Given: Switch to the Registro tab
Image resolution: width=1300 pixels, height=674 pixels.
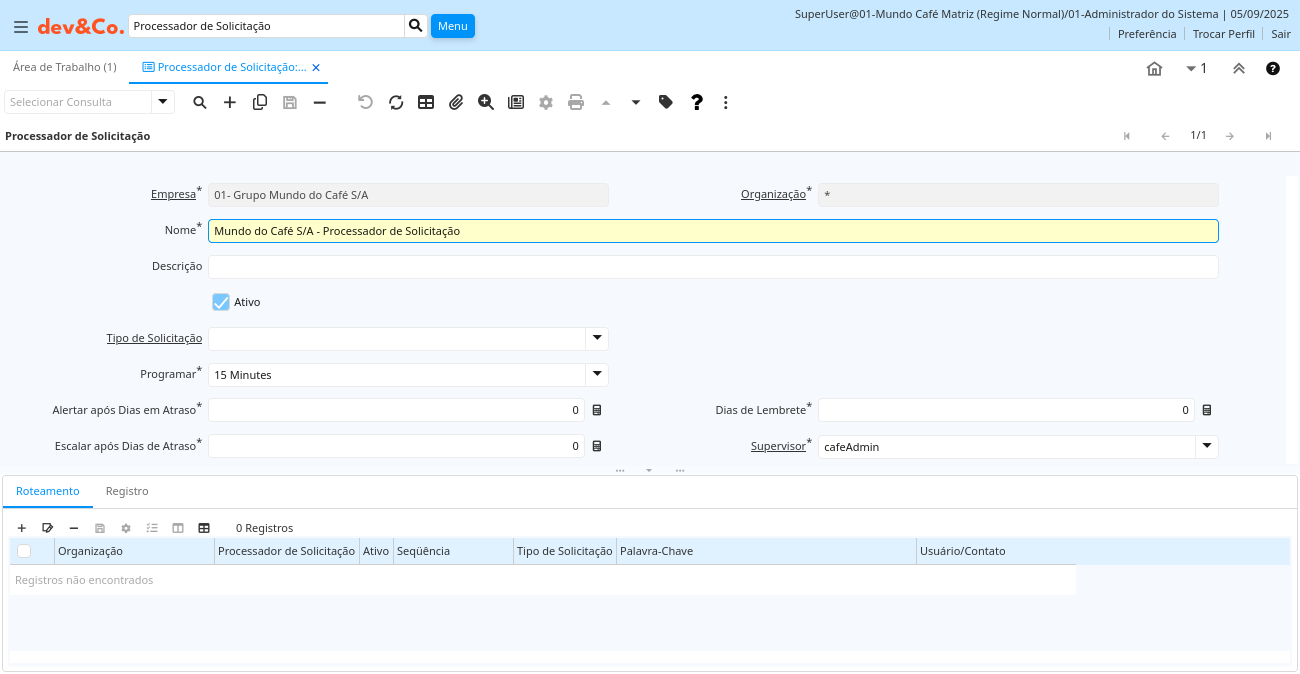Looking at the screenshot, I should click(x=127, y=491).
